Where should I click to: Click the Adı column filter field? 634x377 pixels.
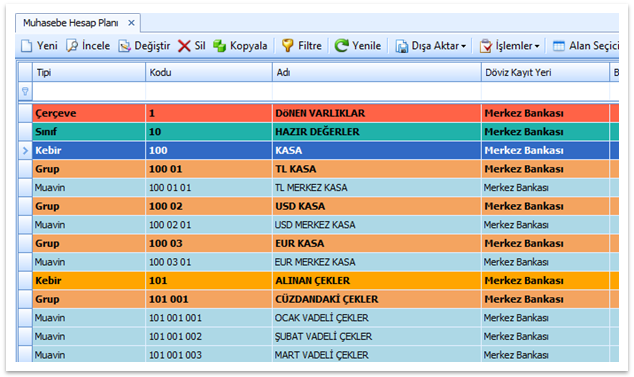(x=377, y=91)
